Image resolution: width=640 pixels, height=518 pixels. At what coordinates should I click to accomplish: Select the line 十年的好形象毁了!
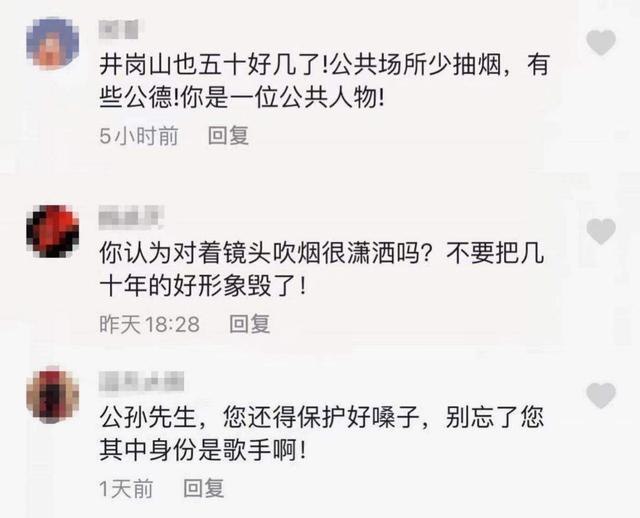[x=203, y=287]
